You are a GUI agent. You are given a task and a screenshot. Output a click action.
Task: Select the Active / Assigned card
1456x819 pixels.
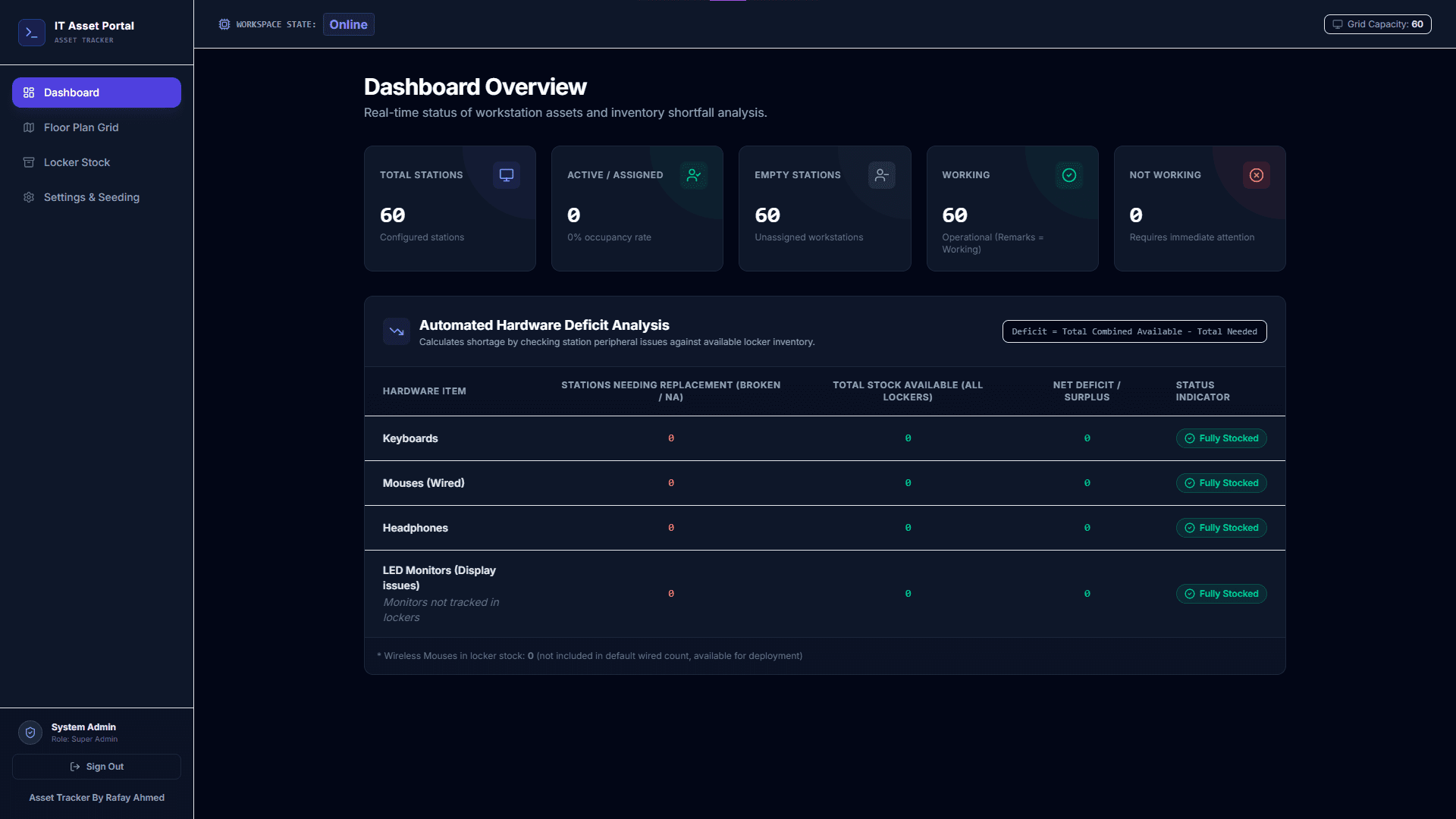[x=637, y=209]
